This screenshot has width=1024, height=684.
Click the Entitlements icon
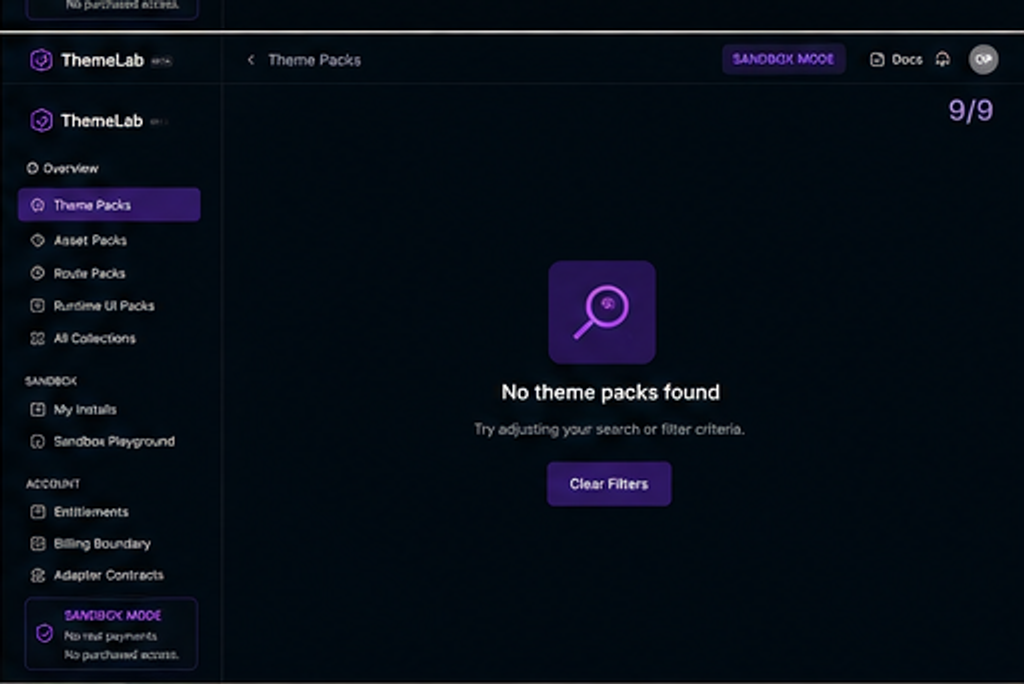click(x=38, y=512)
